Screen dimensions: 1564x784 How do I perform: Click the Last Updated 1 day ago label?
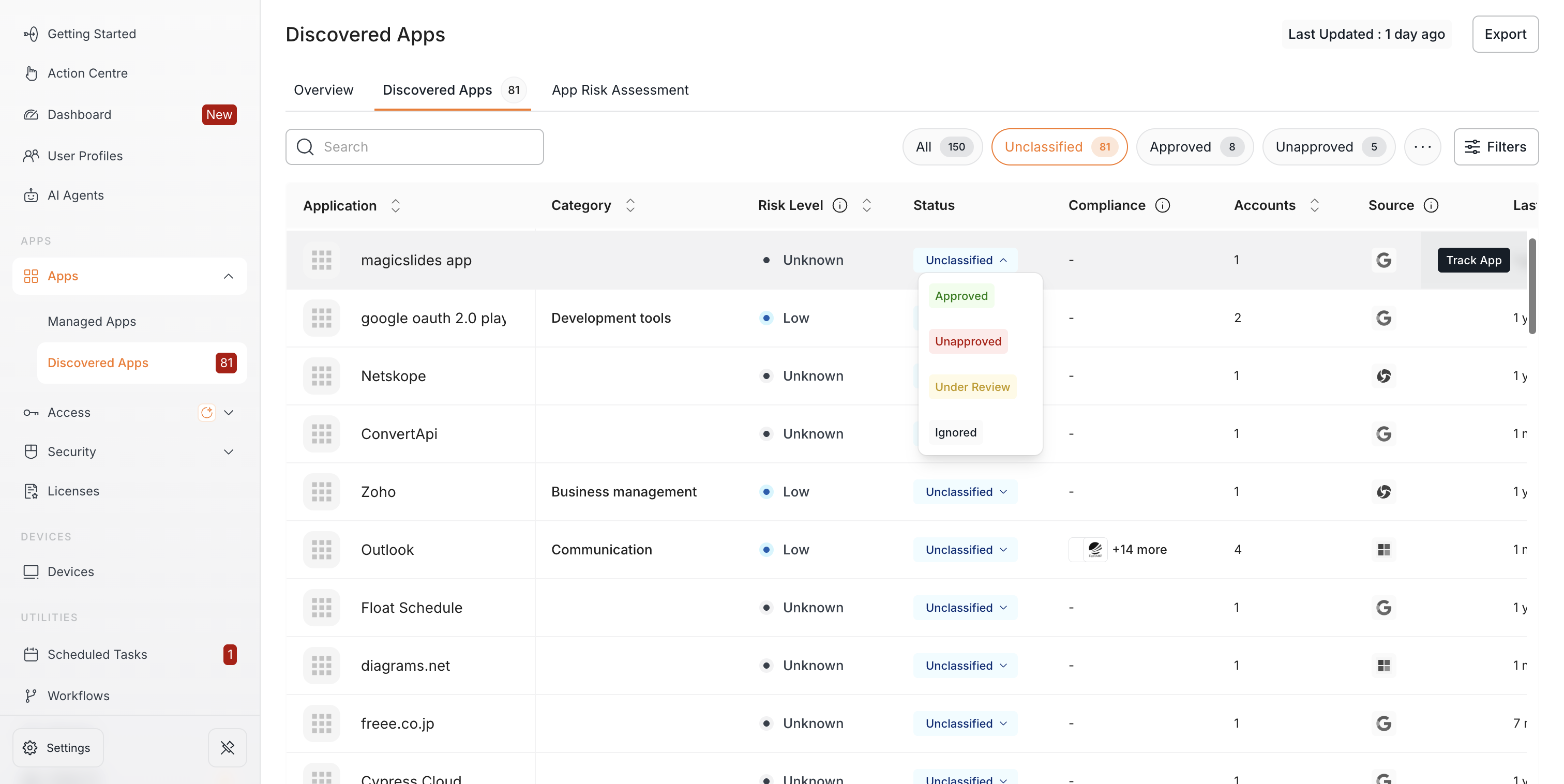click(x=1366, y=35)
